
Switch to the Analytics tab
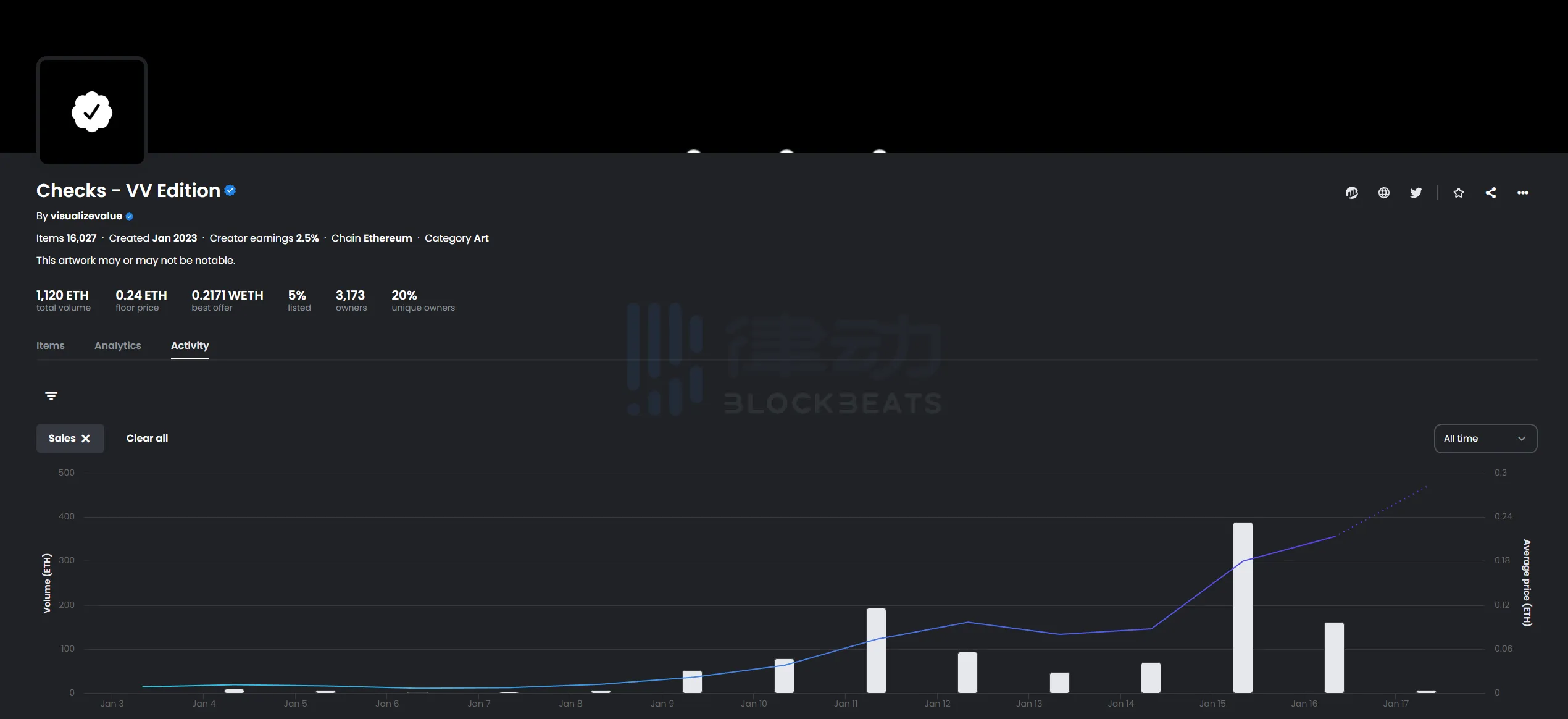pyautogui.click(x=118, y=345)
